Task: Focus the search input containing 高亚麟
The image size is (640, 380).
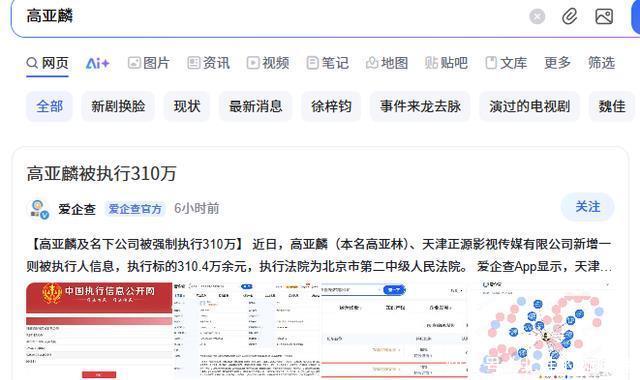Action: [x=269, y=17]
